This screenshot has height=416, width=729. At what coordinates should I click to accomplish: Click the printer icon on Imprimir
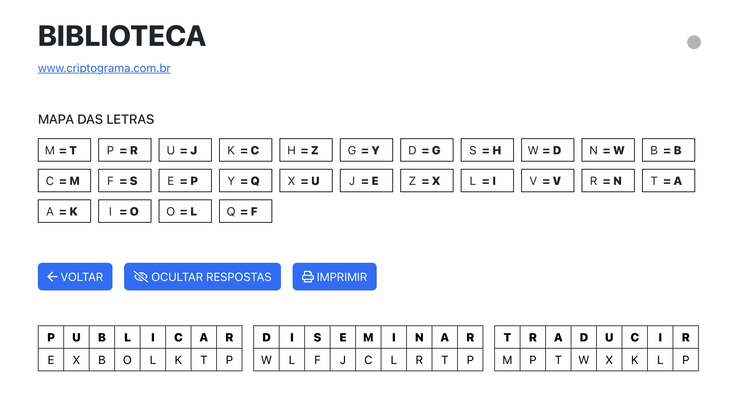[x=308, y=277]
